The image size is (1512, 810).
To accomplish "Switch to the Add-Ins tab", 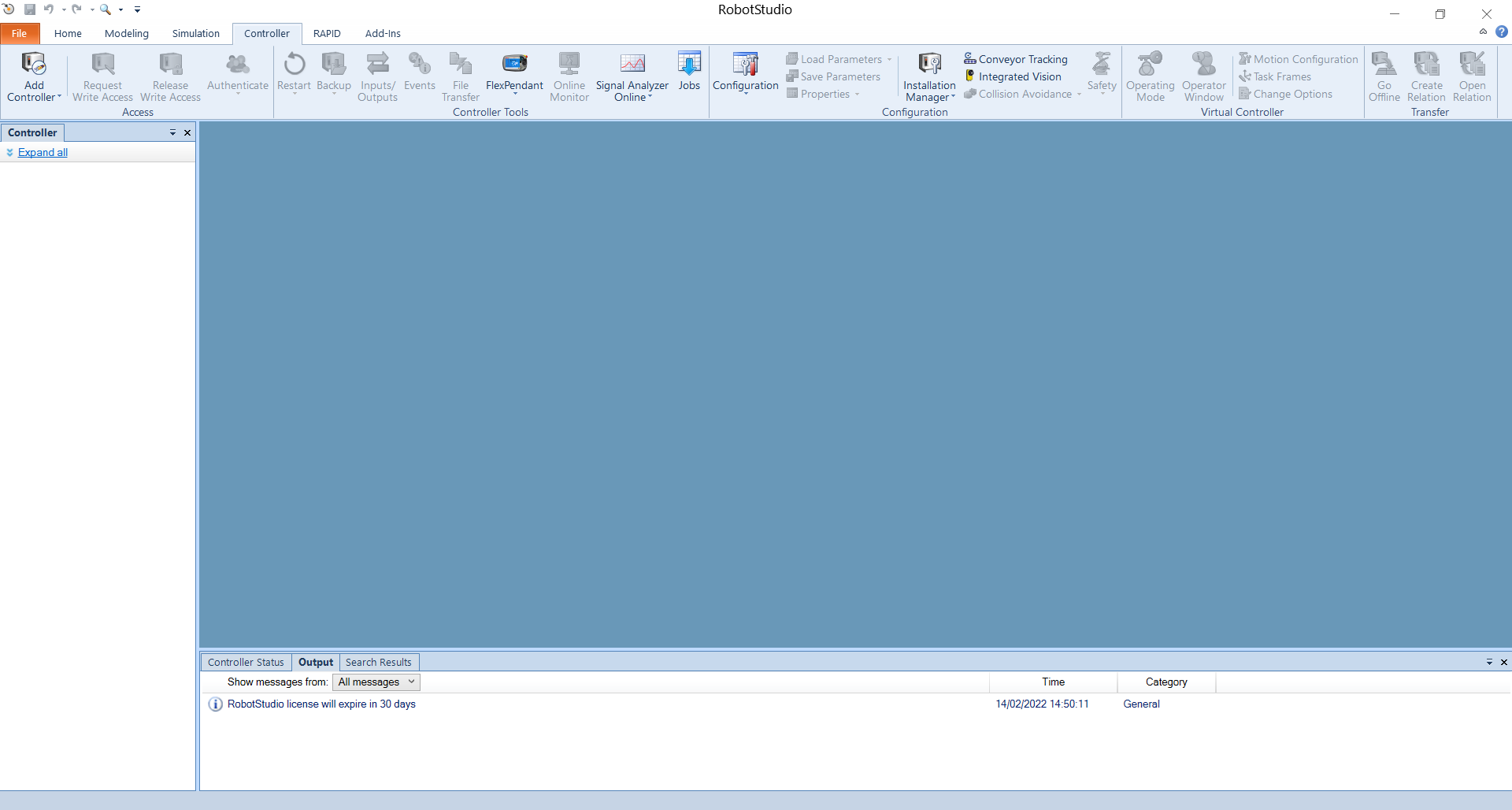I will tap(383, 33).
